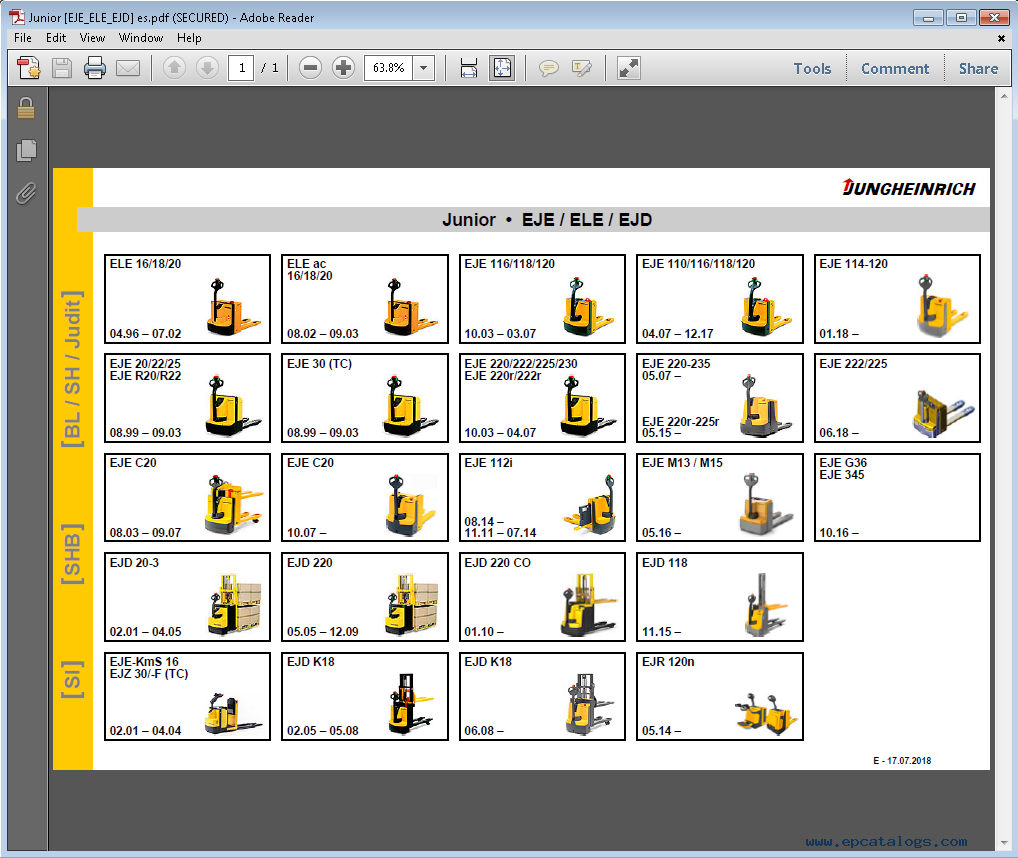Select EJE C20 card dated 10.07

[x=364, y=497]
